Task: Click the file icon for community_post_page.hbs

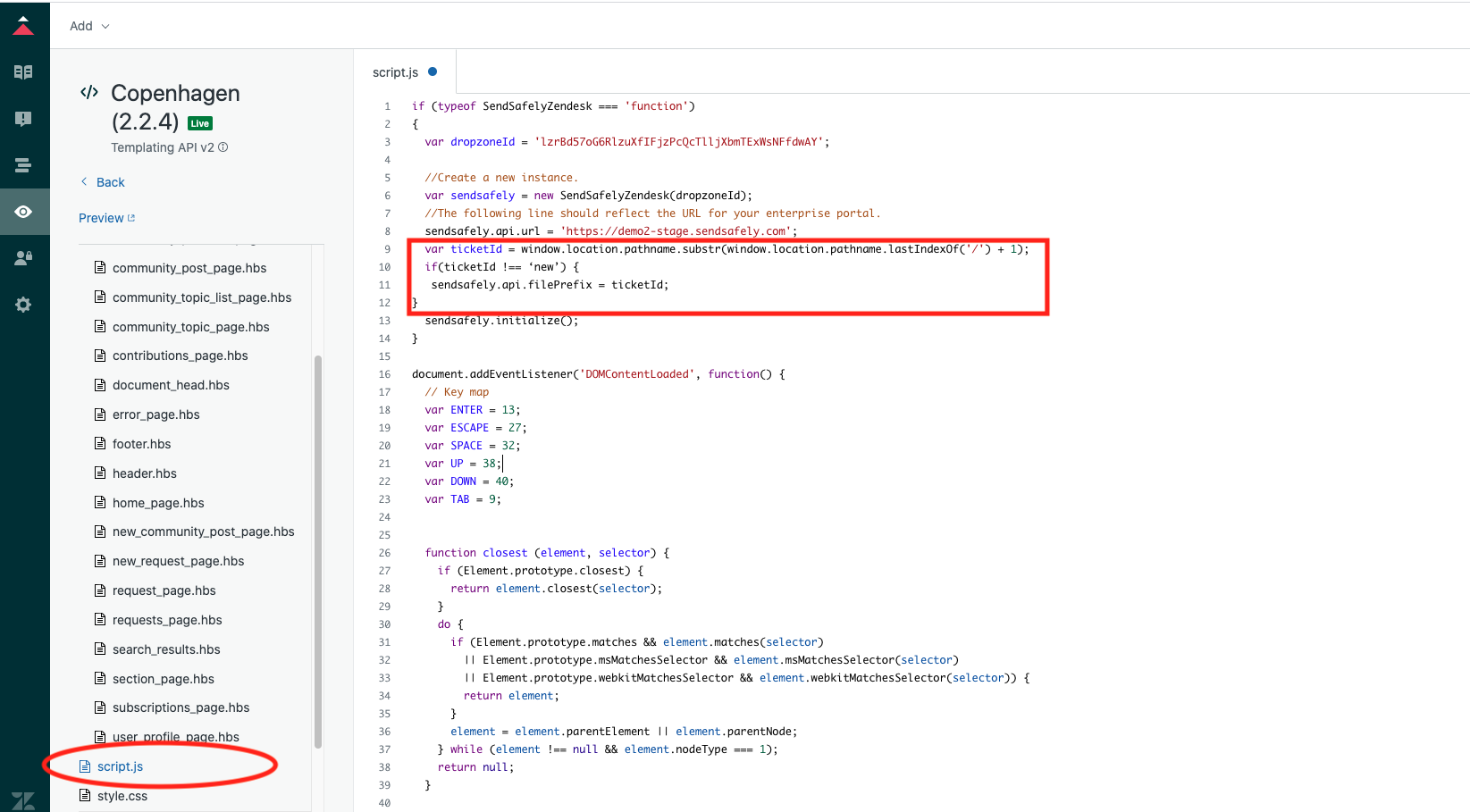Action: (100, 267)
